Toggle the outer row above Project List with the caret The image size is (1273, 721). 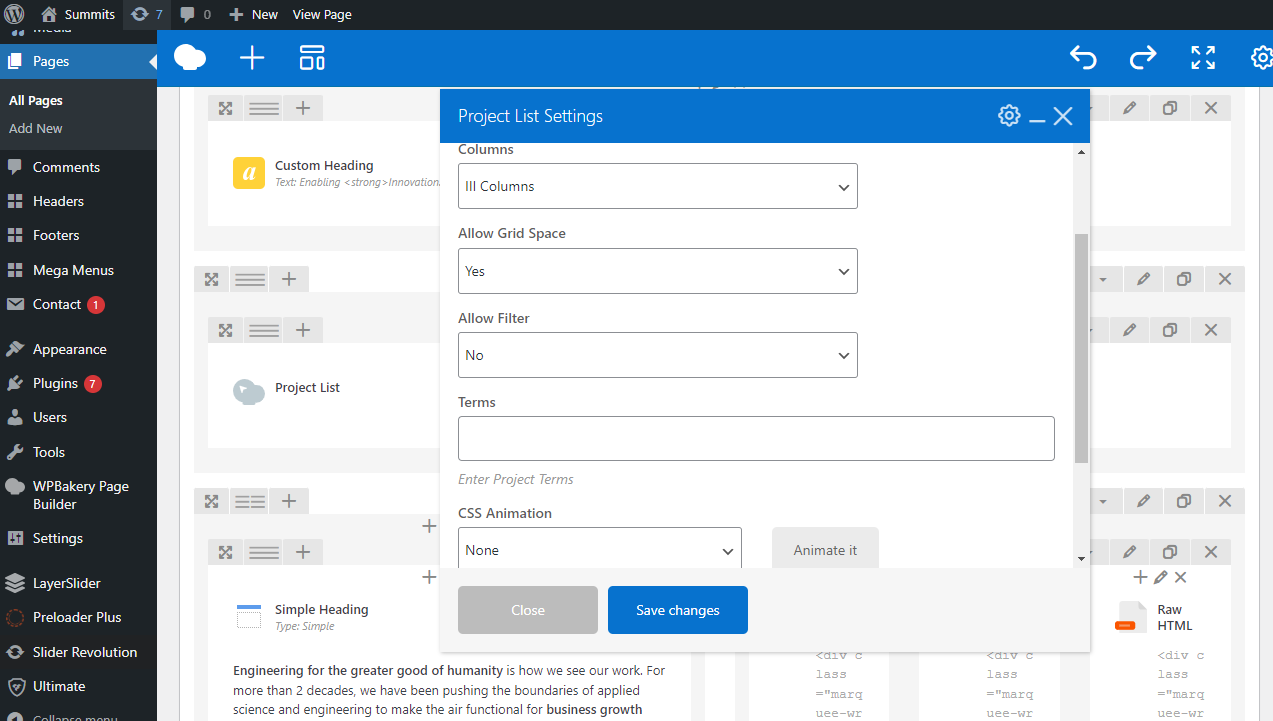coord(1103,279)
